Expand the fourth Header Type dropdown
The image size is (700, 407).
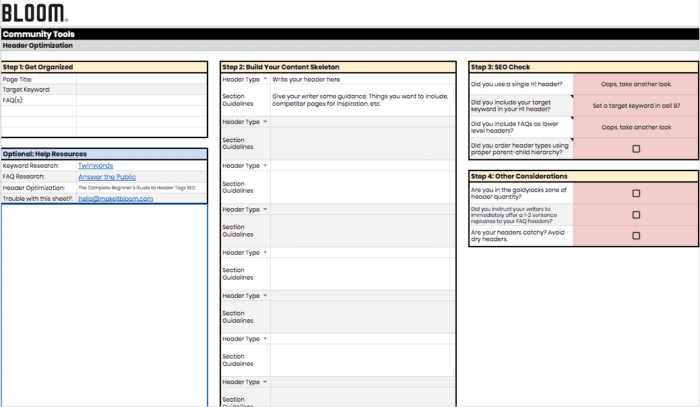(265, 209)
